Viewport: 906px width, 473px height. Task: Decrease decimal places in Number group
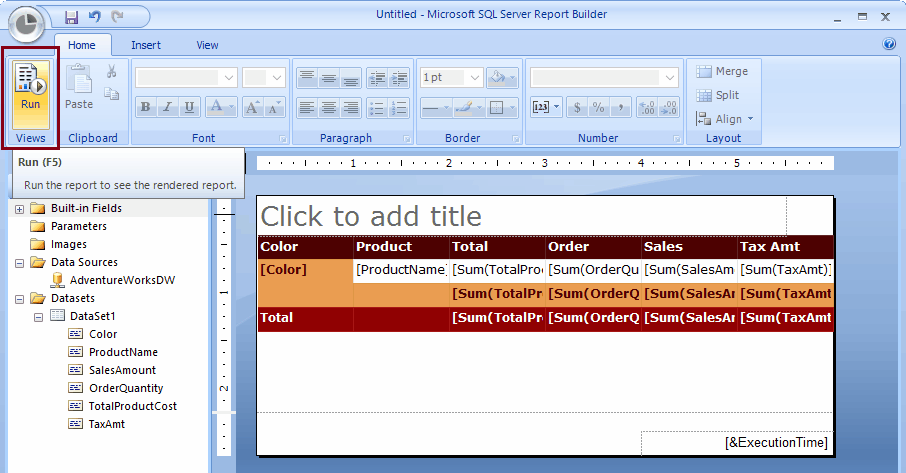coord(669,107)
